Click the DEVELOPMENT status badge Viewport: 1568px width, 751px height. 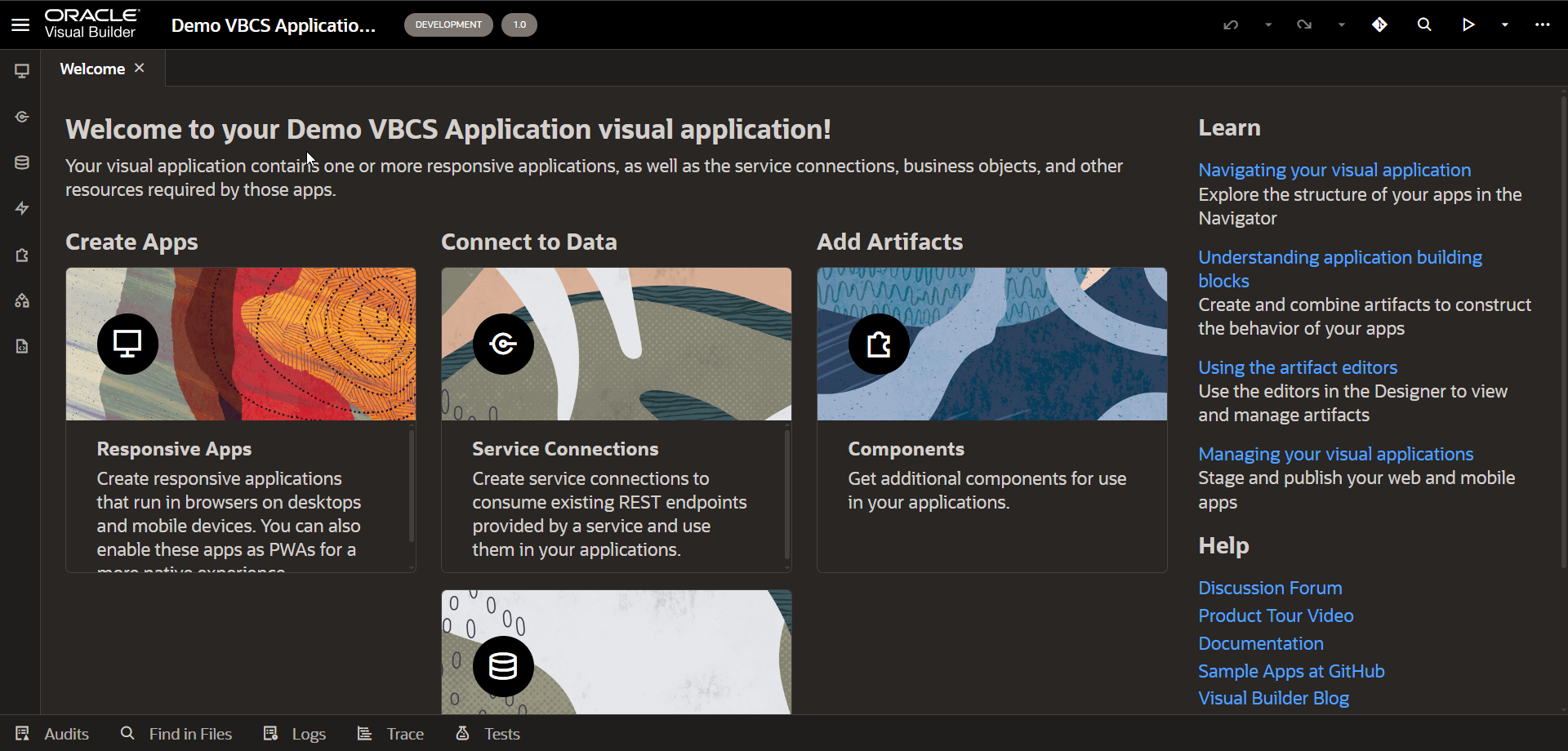point(448,24)
